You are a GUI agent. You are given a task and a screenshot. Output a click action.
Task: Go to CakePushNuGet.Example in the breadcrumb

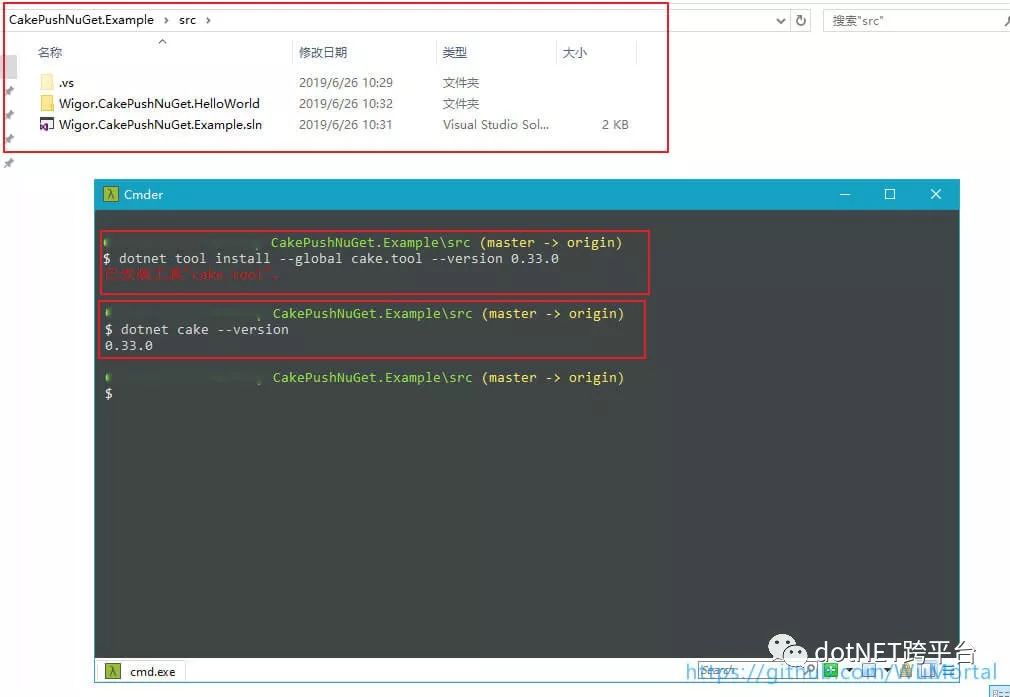[81, 20]
